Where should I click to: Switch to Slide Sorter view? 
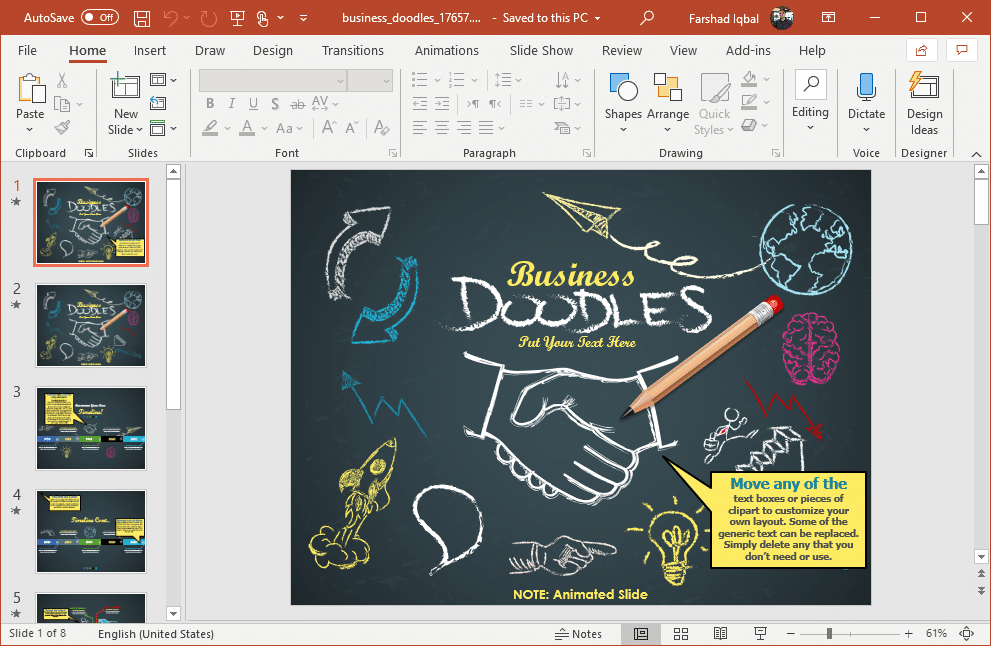coord(681,634)
